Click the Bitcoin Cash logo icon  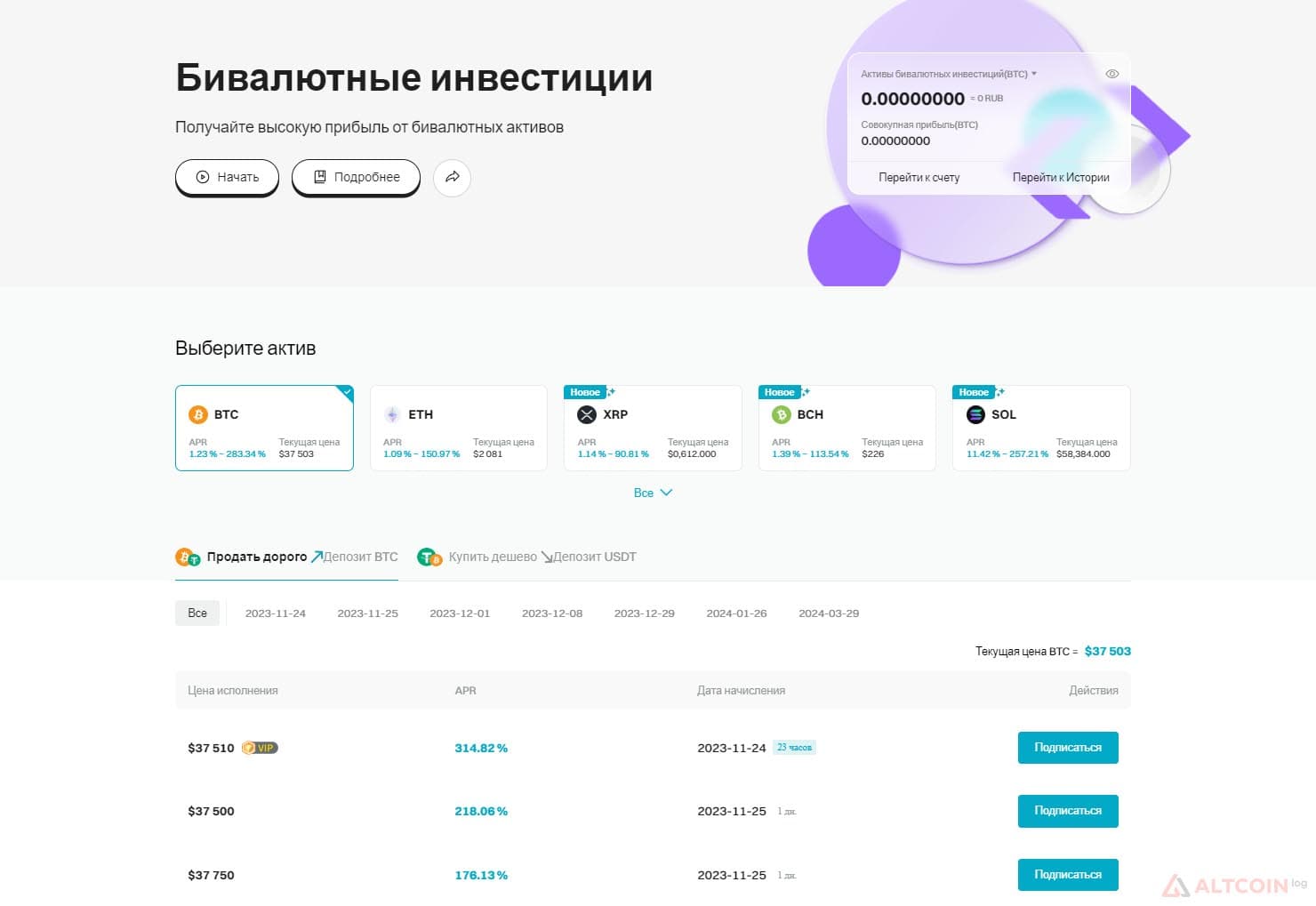(x=781, y=414)
